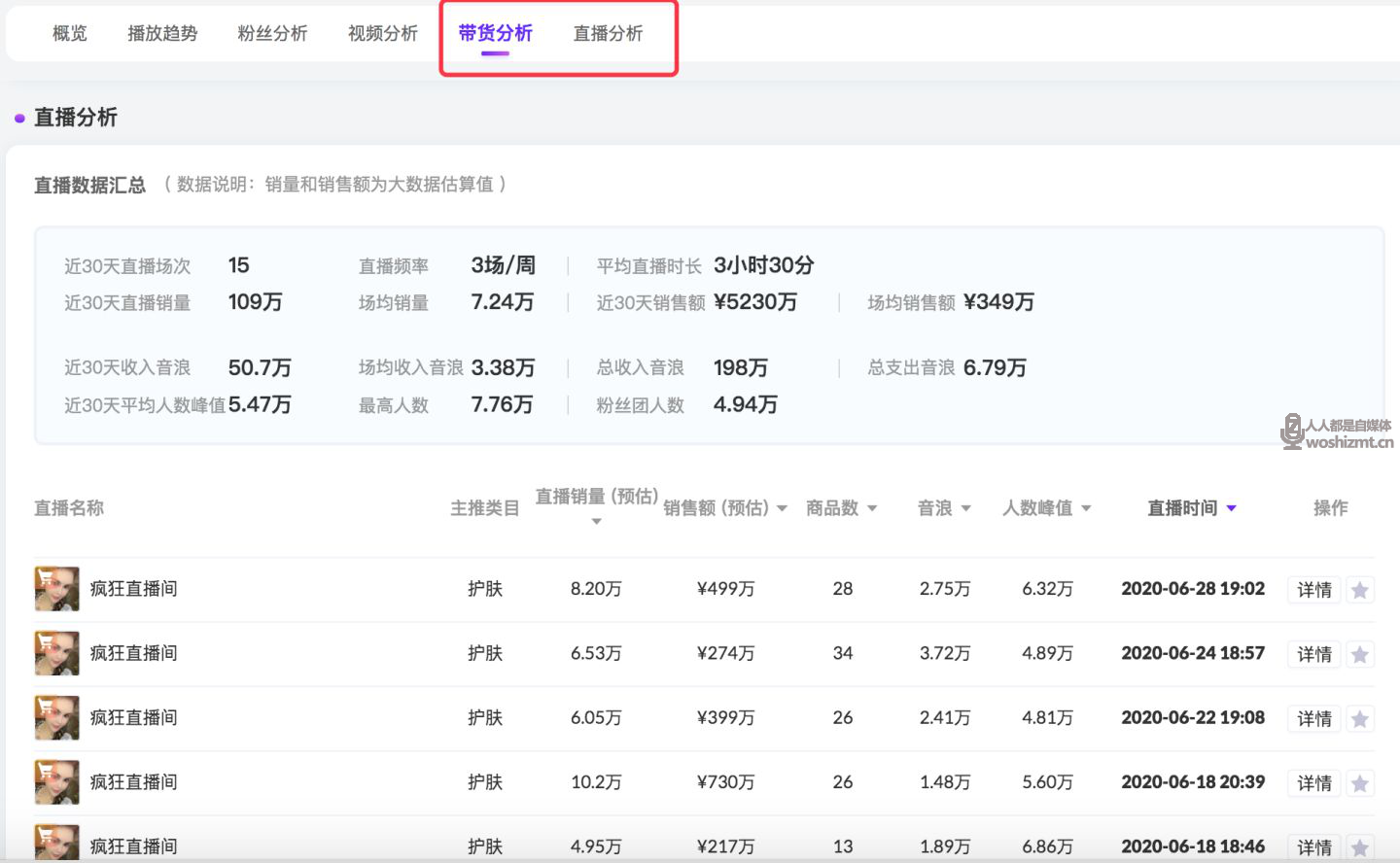Open thumbnail of livestream with ¥730万 sales

tap(56, 781)
